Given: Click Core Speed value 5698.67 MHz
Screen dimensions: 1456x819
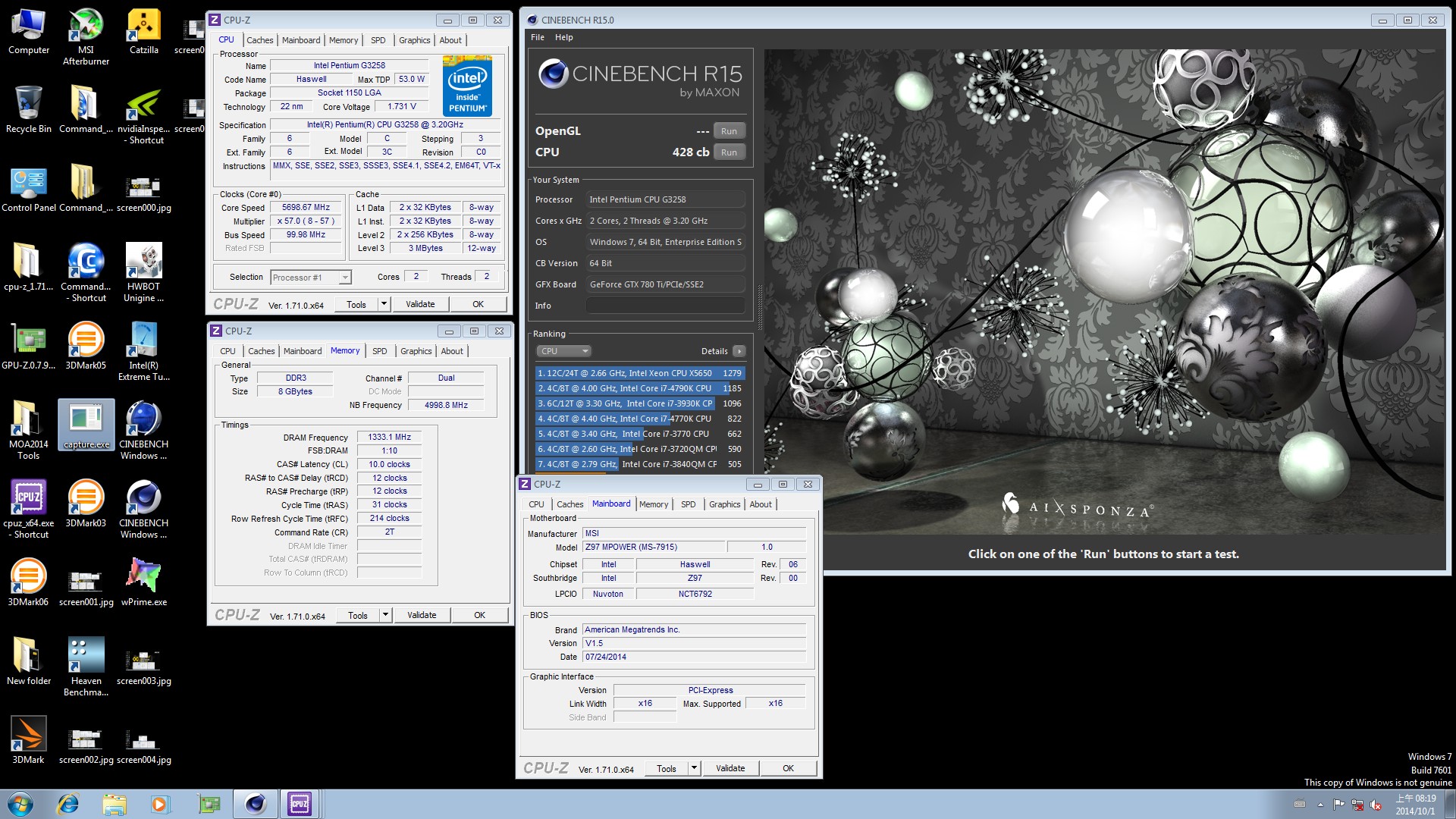Looking at the screenshot, I should point(306,207).
